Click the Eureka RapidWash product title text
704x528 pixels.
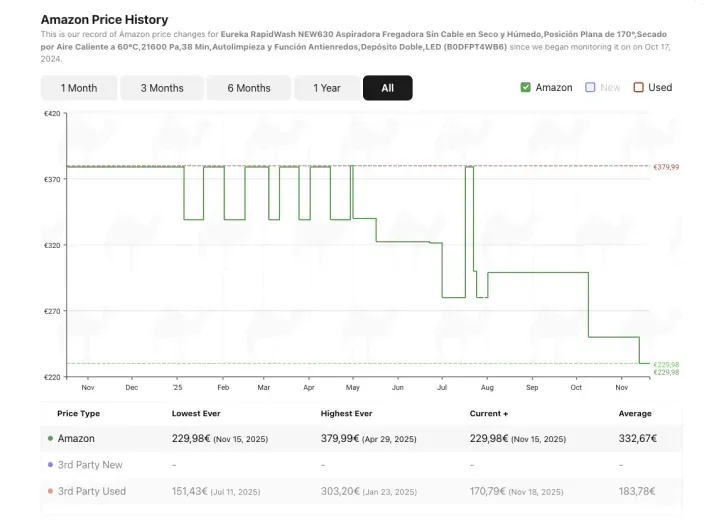coord(354,40)
